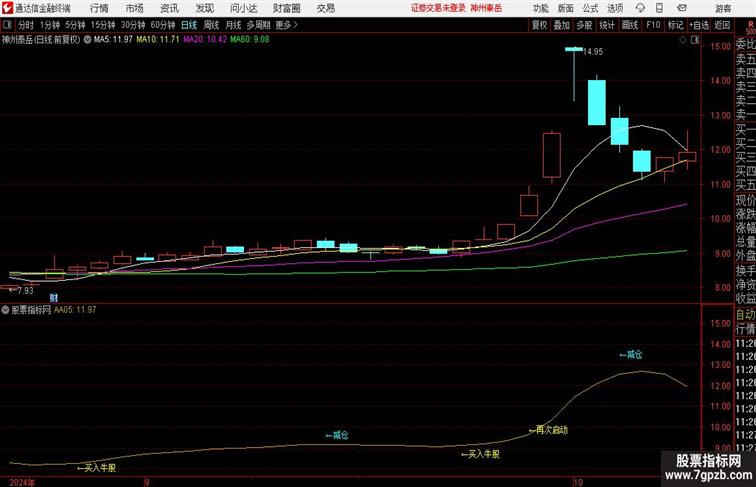Expand the MA indicator settings arrow
Image resolution: width=756 pixels, height=487 pixels.
tap(87, 40)
